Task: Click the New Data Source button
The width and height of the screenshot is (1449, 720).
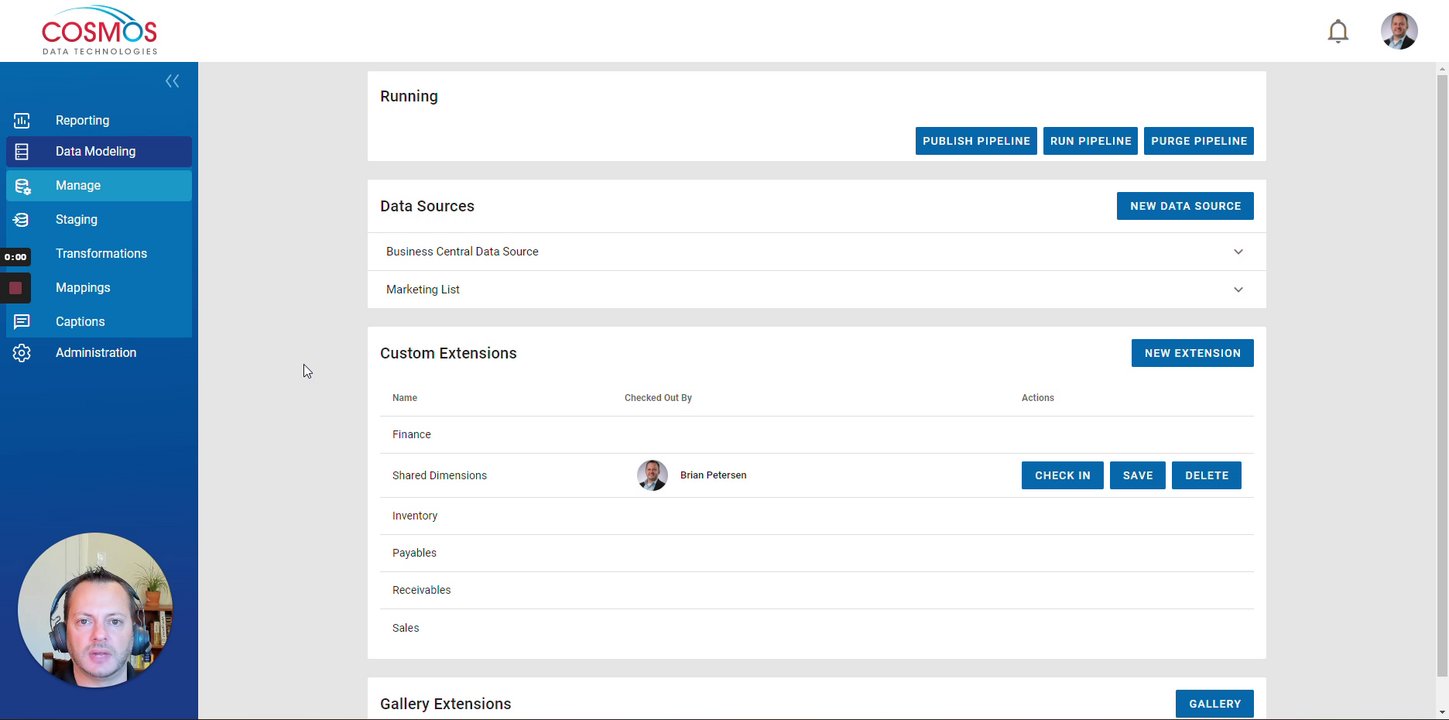Action: coord(1185,206)
